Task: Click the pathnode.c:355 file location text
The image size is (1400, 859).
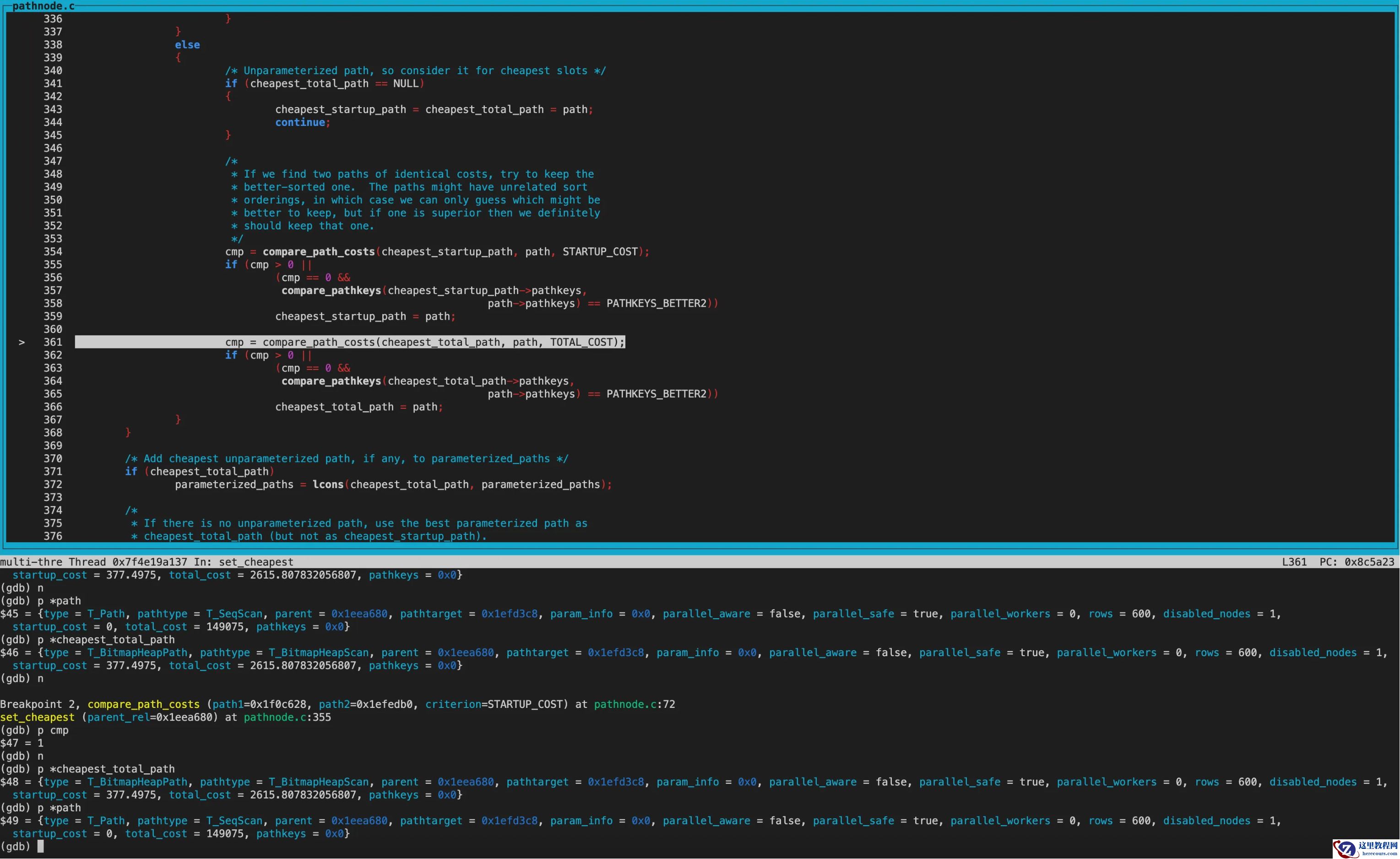Action: point(287,718)
